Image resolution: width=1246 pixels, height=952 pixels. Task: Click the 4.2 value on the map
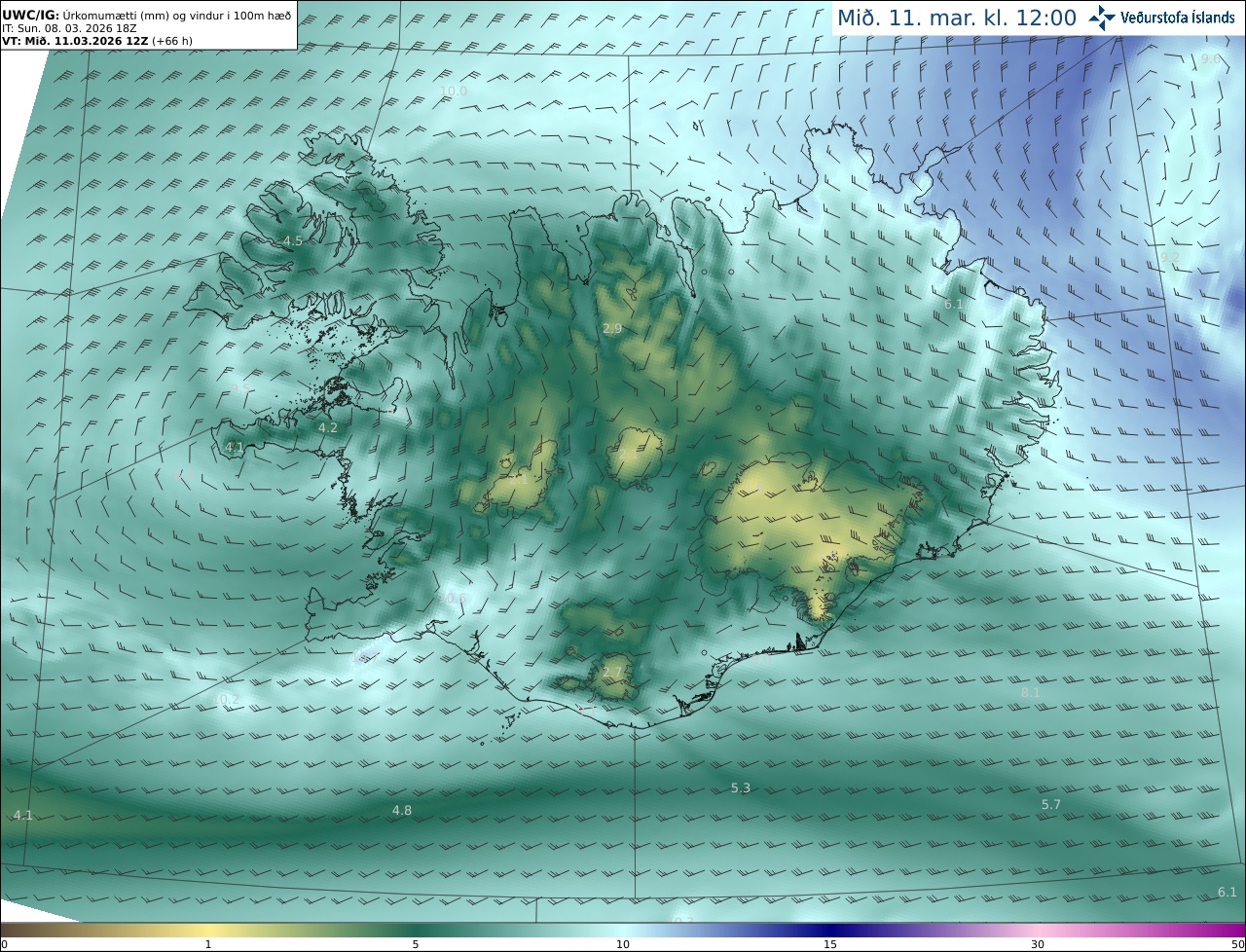328,427
